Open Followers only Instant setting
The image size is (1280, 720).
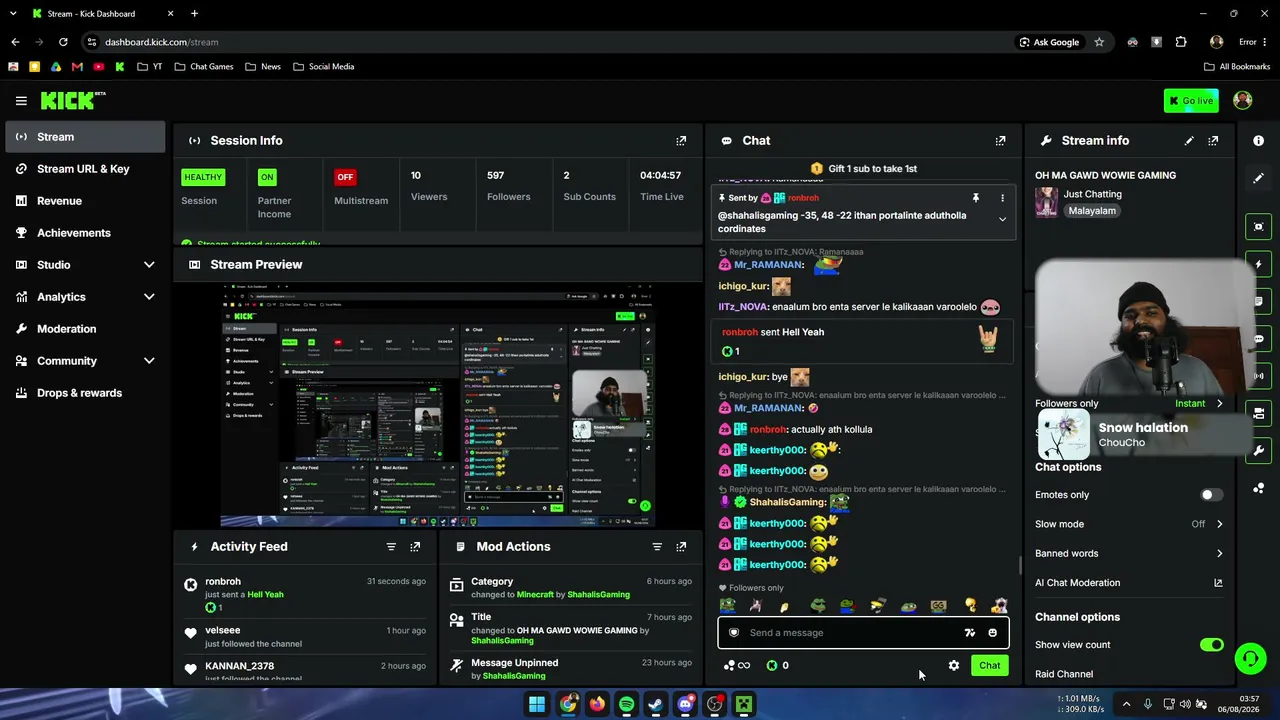(x=1198, y=404)
